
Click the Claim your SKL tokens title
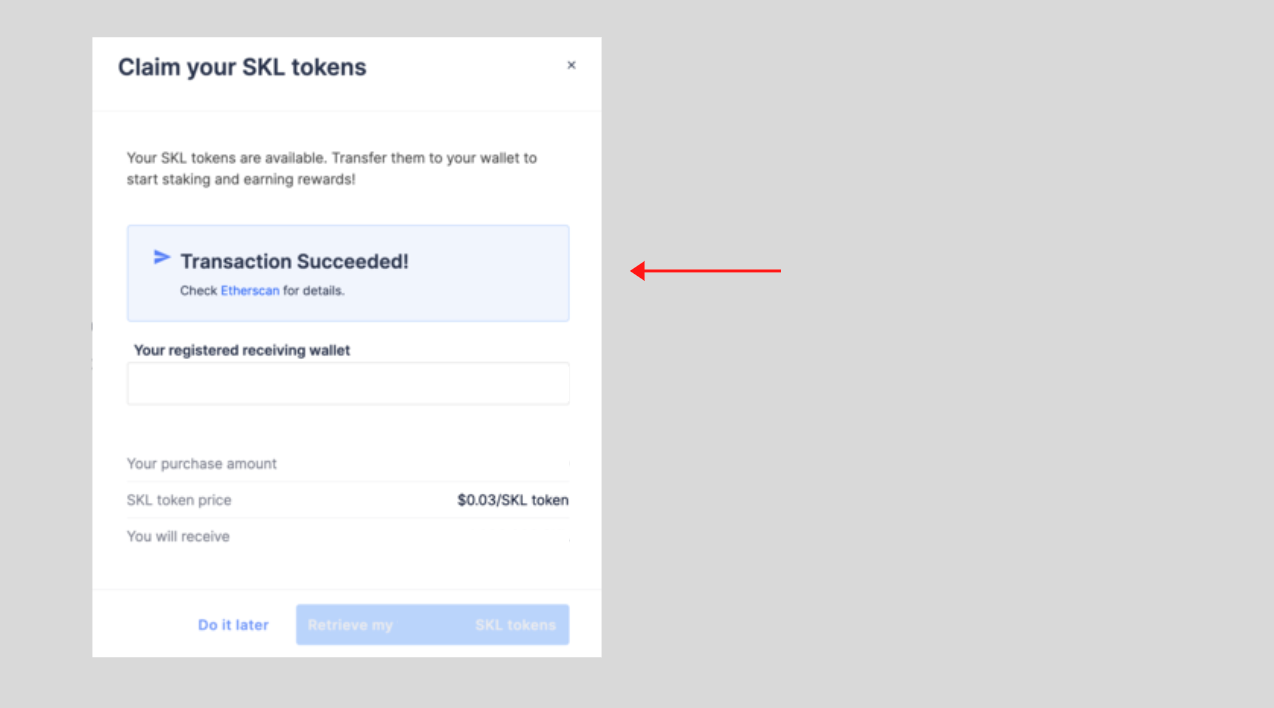(242, 66)
